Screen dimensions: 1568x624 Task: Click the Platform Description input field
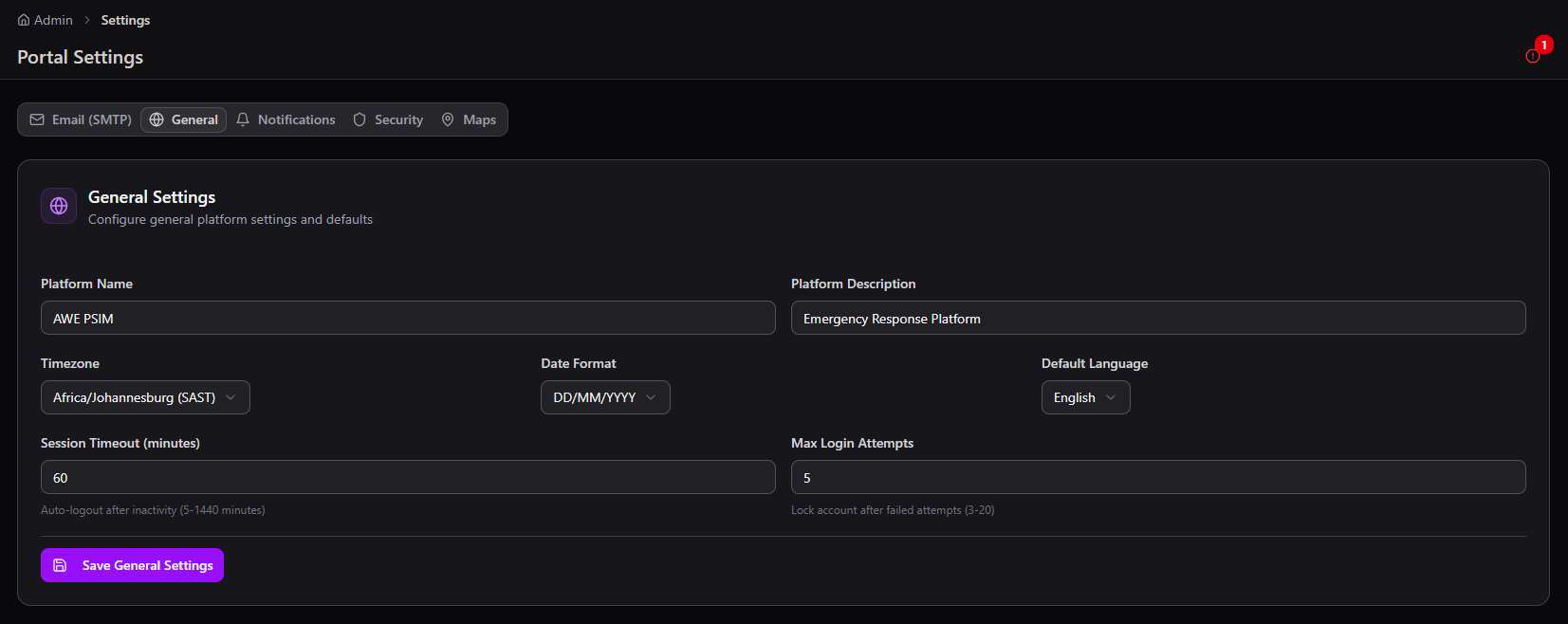click(x=1158, y=318)
